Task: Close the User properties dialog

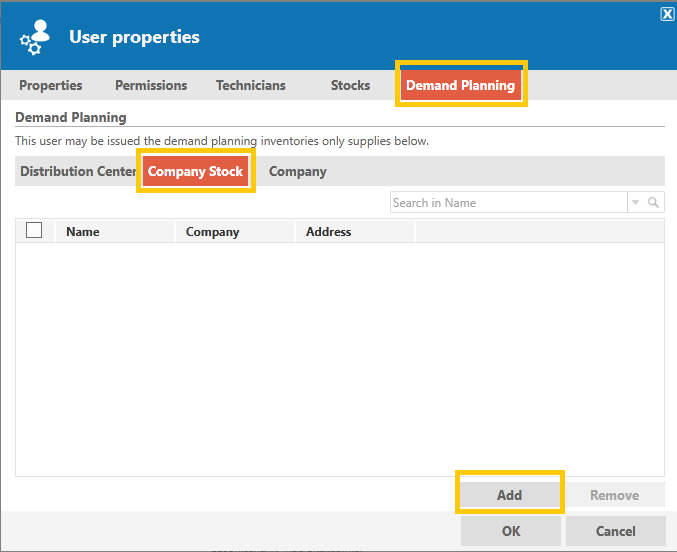Action: pyautogui.click(x=667, y=14)
